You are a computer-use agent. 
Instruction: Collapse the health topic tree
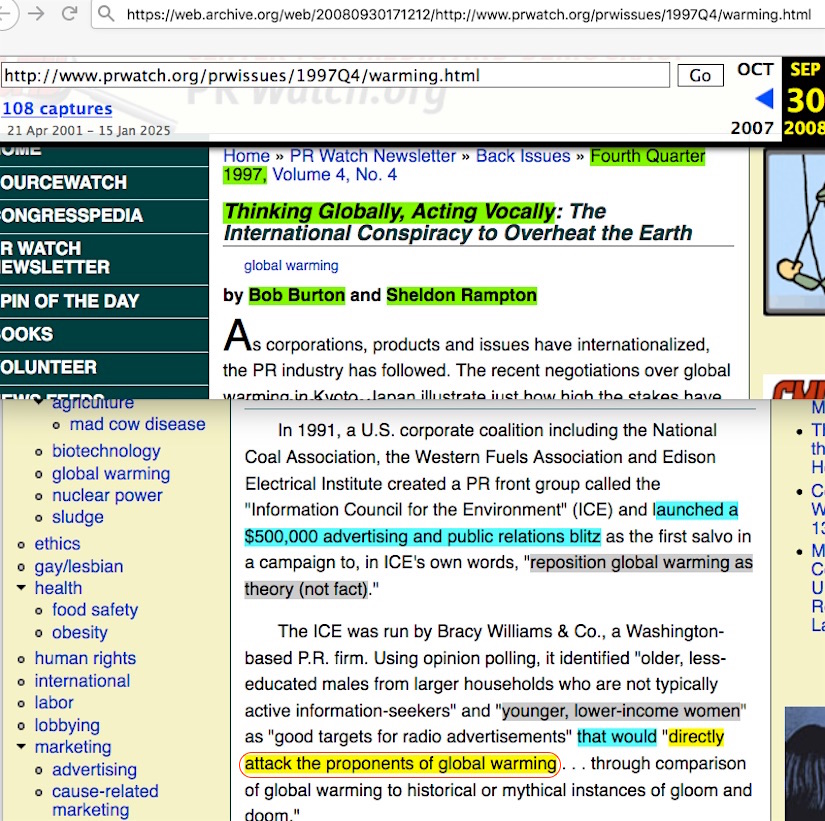tap(22, 588)
